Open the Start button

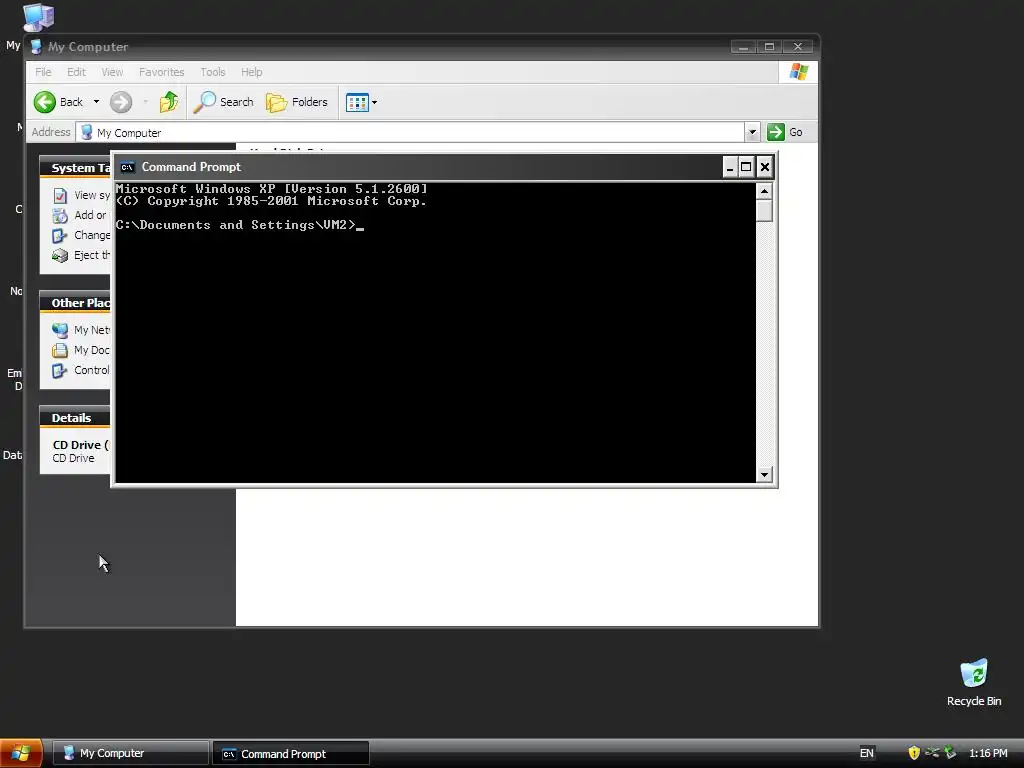[x=21, y=754]
